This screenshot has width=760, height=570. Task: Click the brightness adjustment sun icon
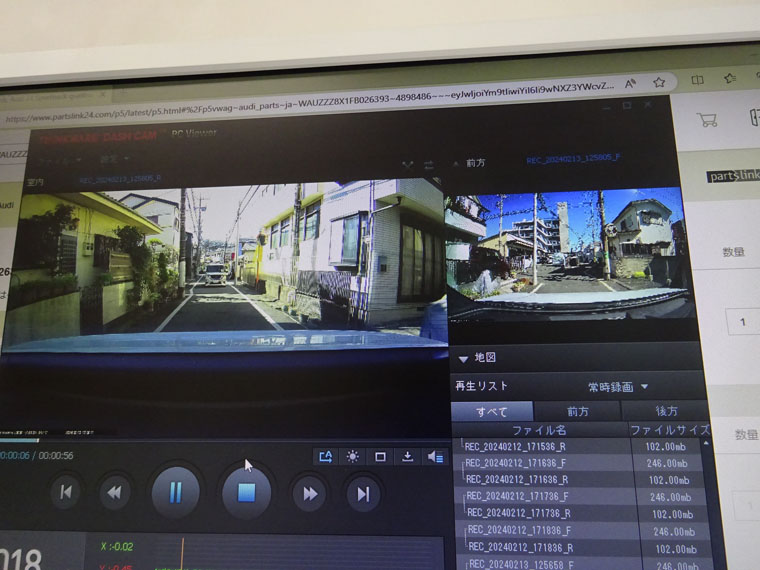pos(352,456)
